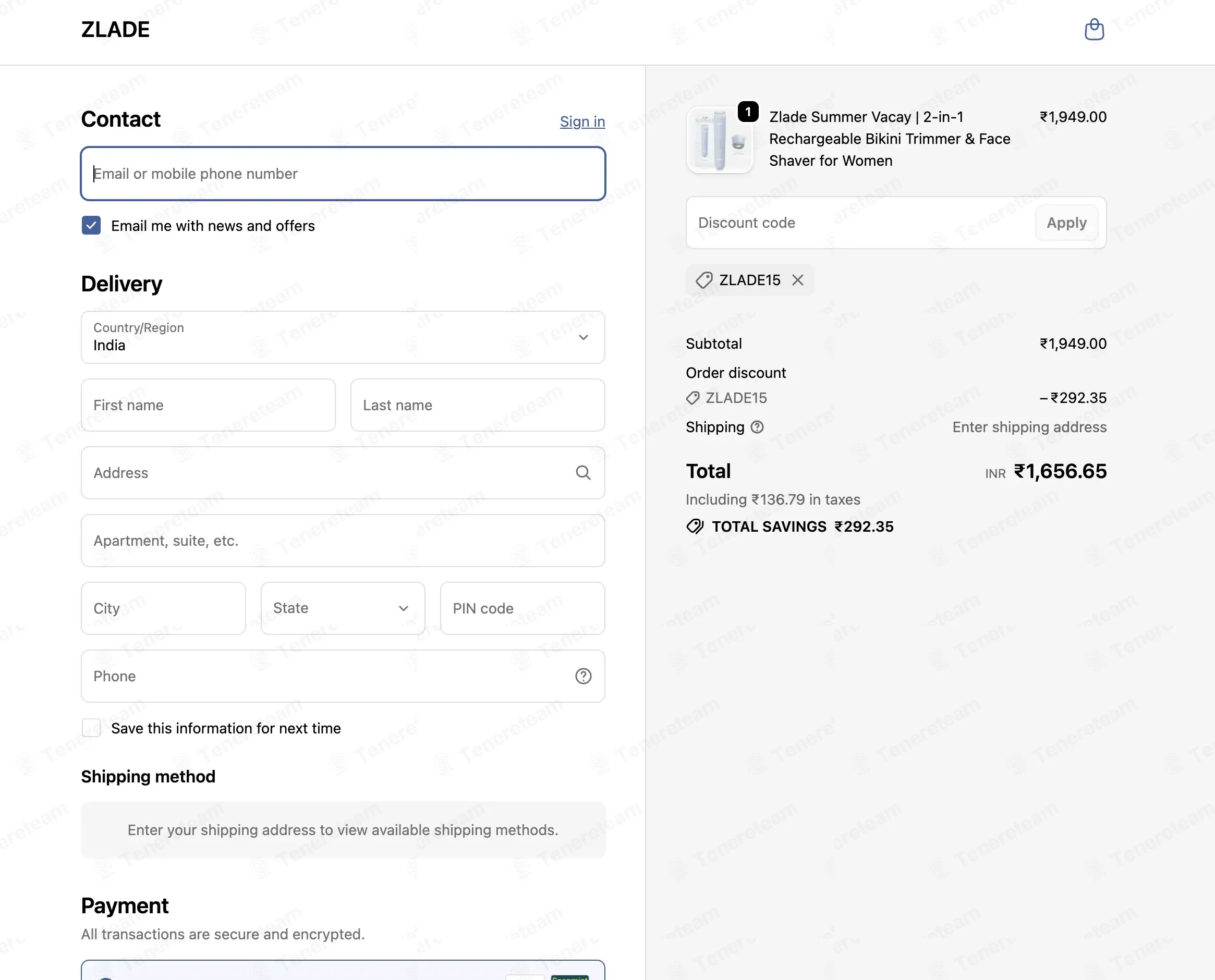The image size is (1215, 980).
Task: Remove the ZLADE15 discount code
Action: (797, 280)
